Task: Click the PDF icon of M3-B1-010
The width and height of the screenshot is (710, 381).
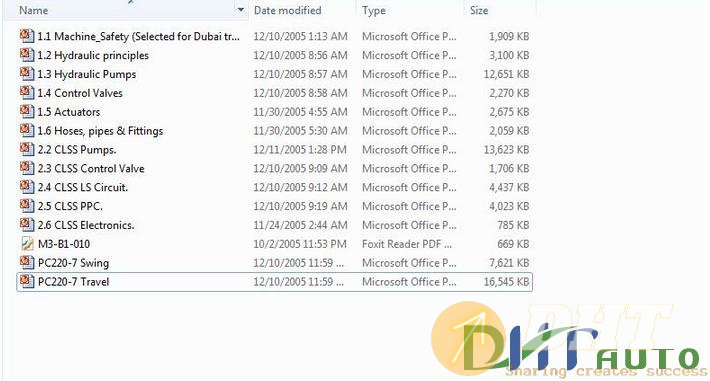Action: (x=27, y=244)
